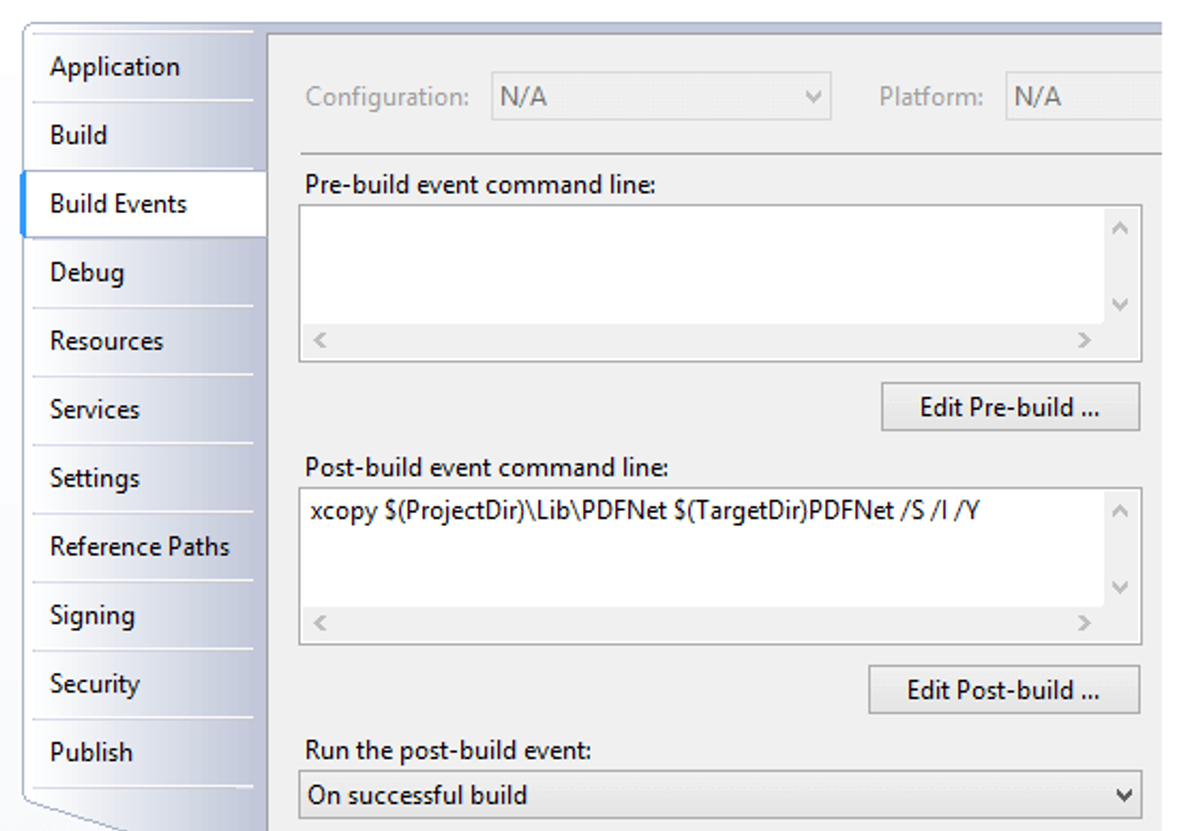This screenshot has width=1200, height=831.
Task: Select the Security tab
Action: [x=142, y=684]
